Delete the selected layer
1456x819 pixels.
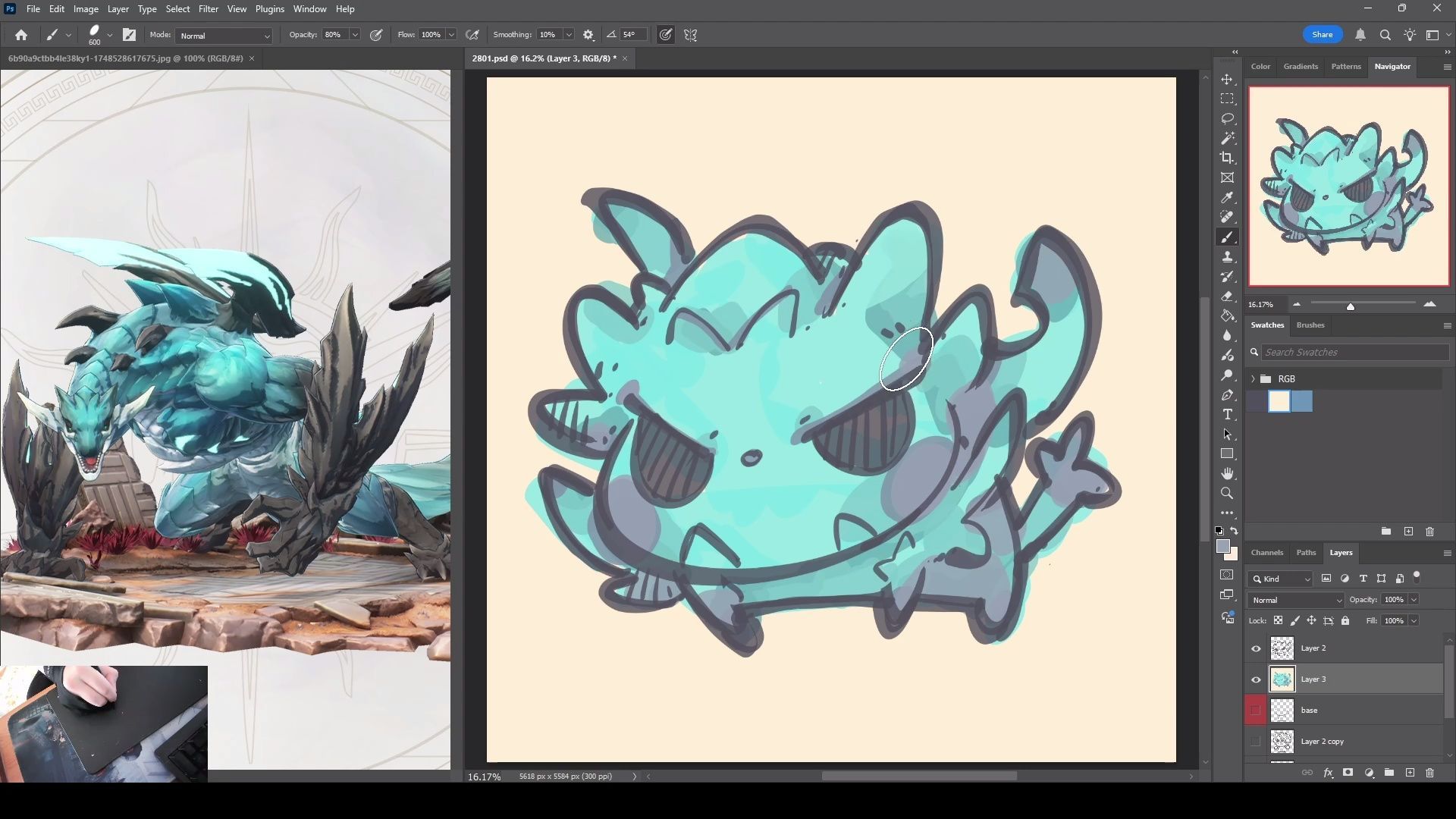coord(1429,773)
